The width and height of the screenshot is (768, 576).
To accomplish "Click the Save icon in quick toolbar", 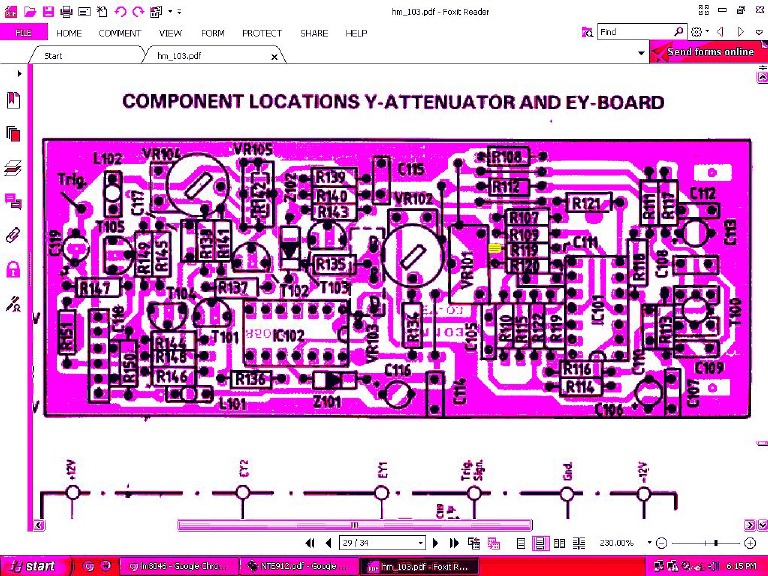I will click(x=47, y=11).
